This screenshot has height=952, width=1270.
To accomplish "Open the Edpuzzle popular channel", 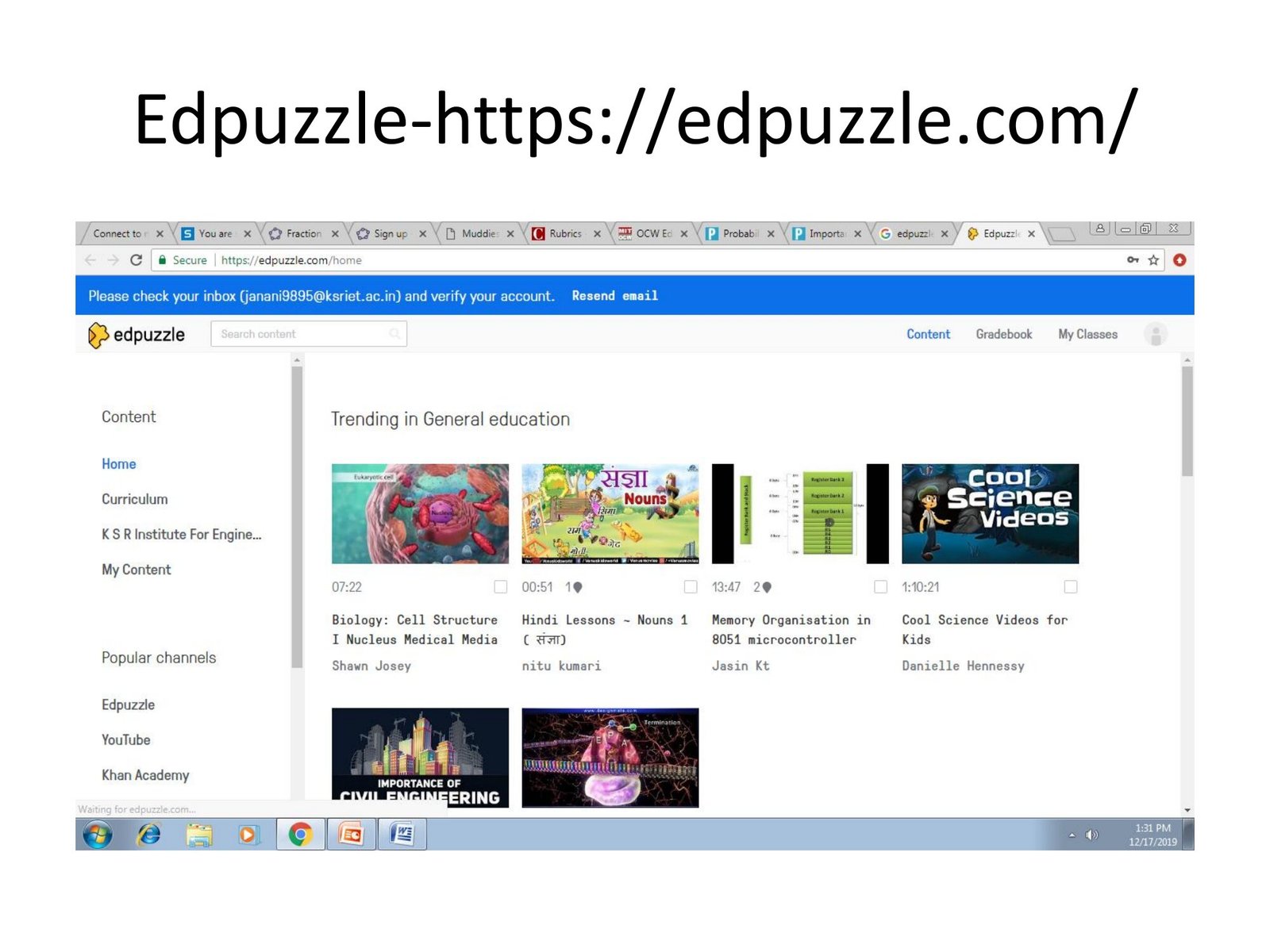I will [129, 704].
